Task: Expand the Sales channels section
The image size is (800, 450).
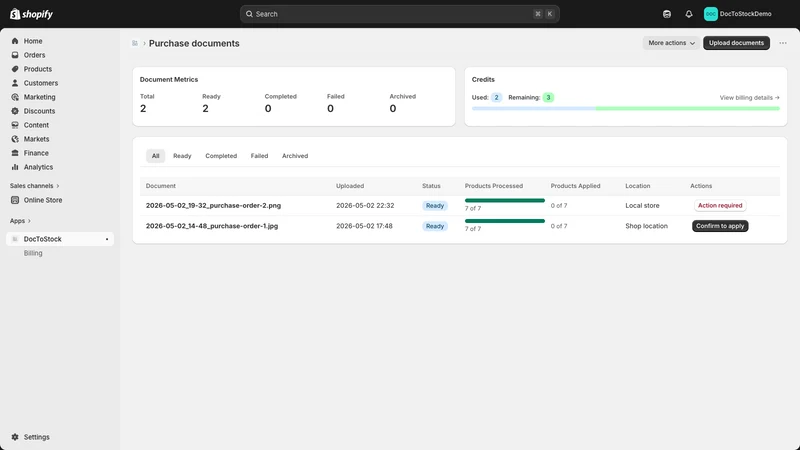Action: (x=35, y=186)
